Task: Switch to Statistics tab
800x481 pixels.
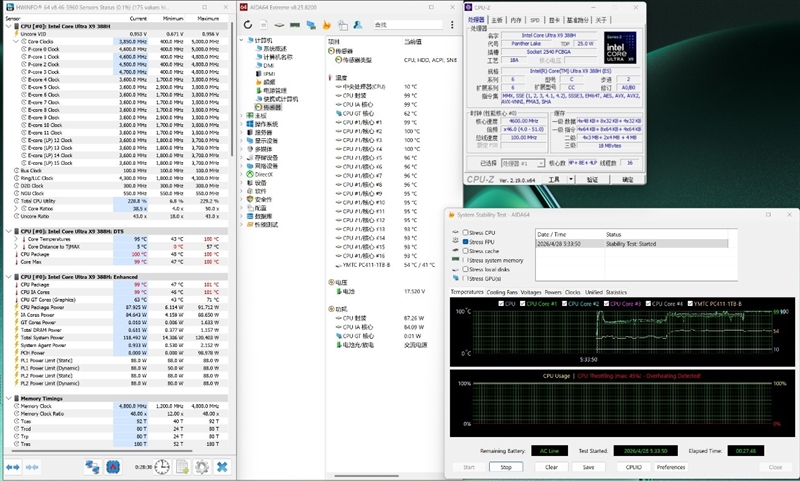Action: click(616, 292)
